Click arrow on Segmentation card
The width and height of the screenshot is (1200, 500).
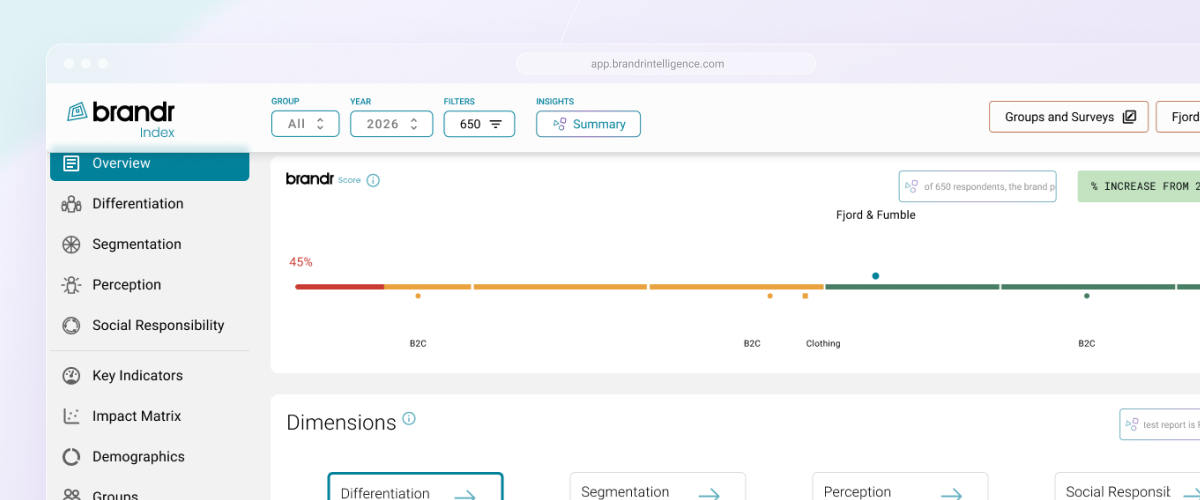[709, 494]
